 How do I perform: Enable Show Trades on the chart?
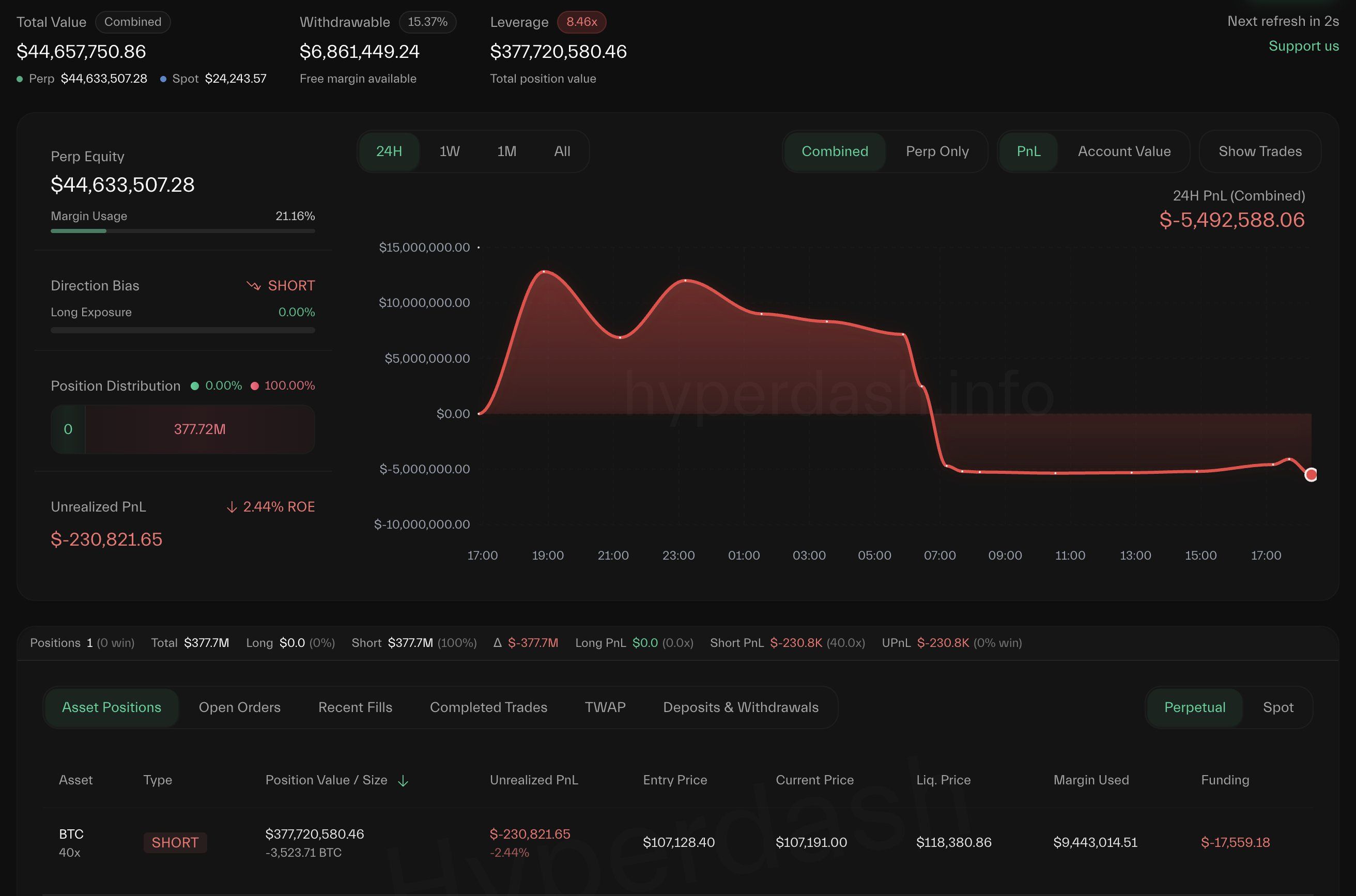click(x=1259, y=151)
